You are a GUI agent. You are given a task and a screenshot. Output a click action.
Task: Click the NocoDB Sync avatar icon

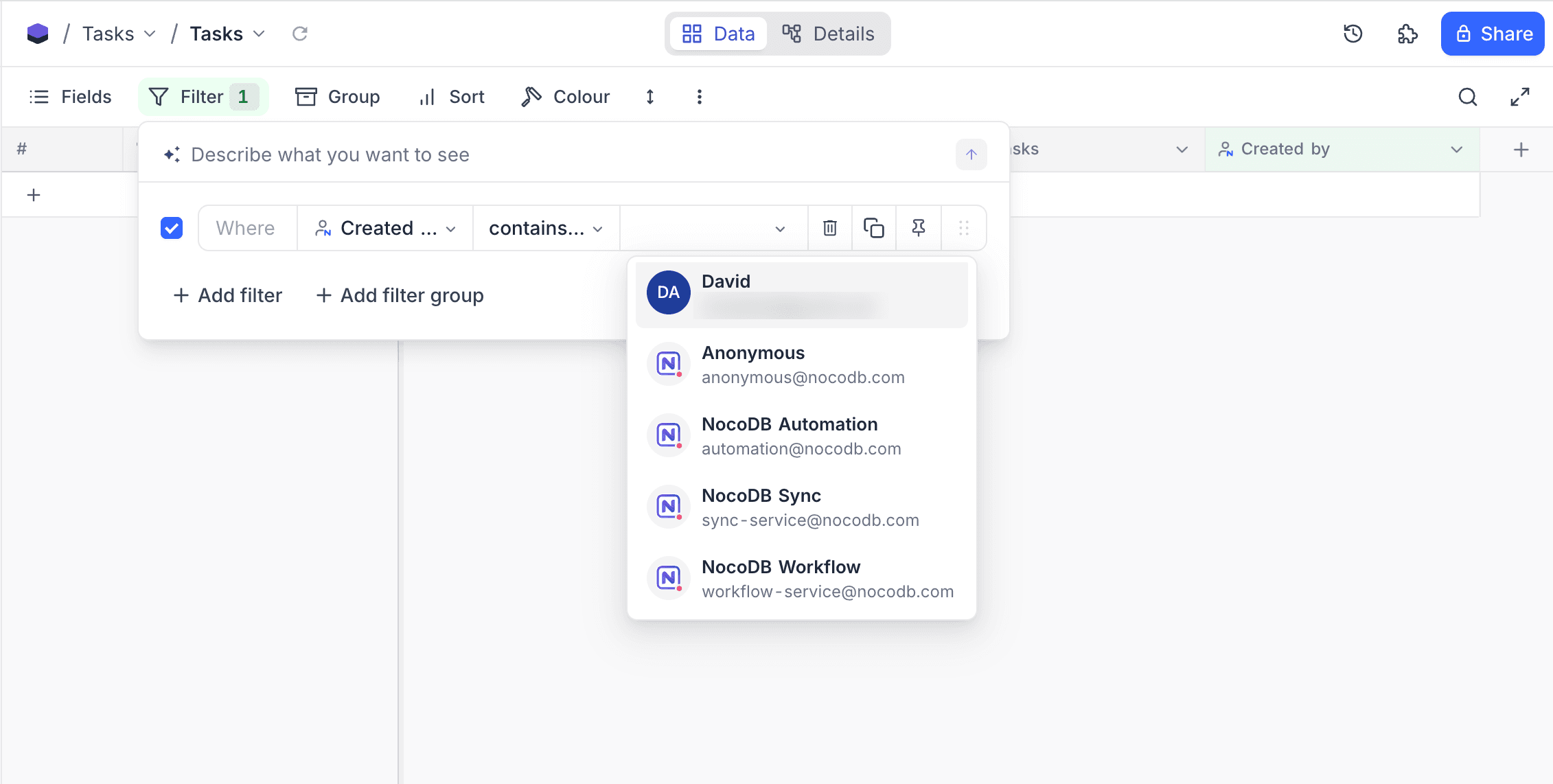coord(669,507)
